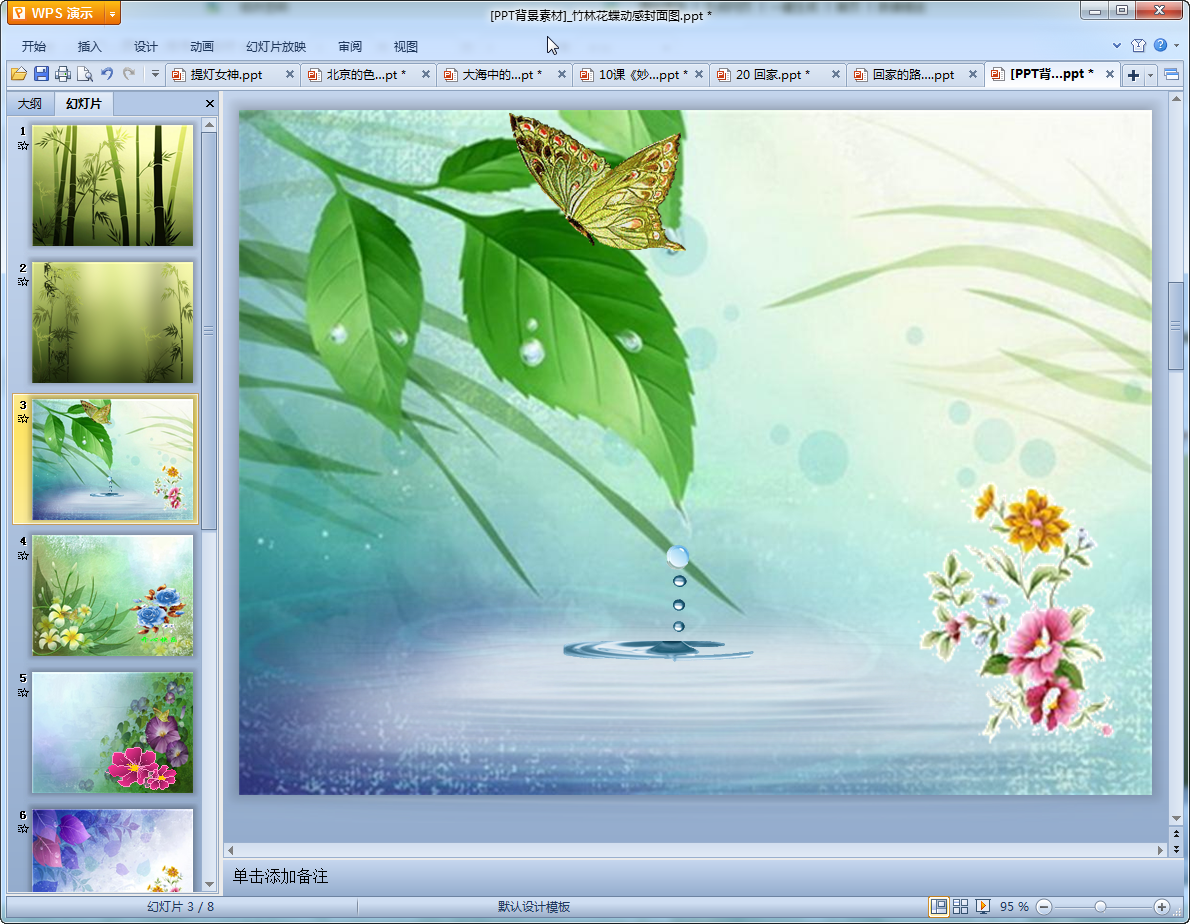Select slide 1 bamboo thumbnail
This screenshot has width=1190, height=924.
pos(112,186)
